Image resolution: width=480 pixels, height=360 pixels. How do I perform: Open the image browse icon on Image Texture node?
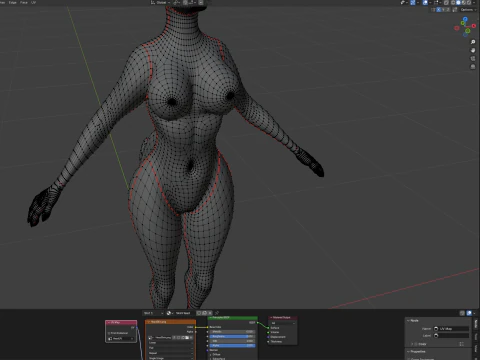click(x=150, y=338)
